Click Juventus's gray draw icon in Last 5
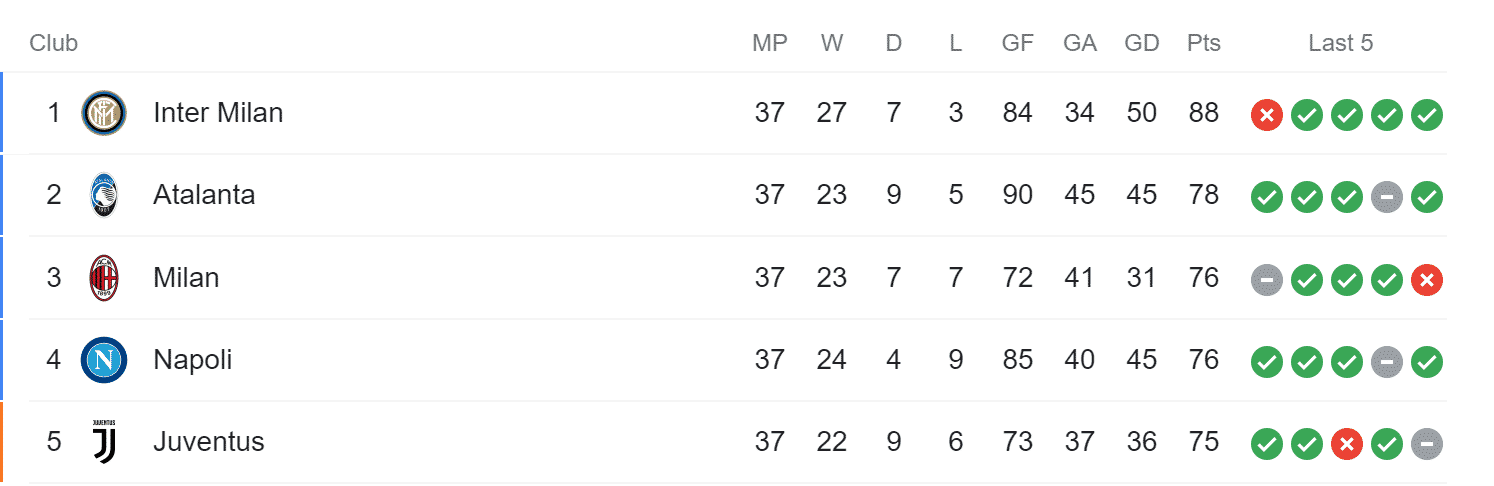This screenshot has width=1494, height=486. (x=1426, y=444)
